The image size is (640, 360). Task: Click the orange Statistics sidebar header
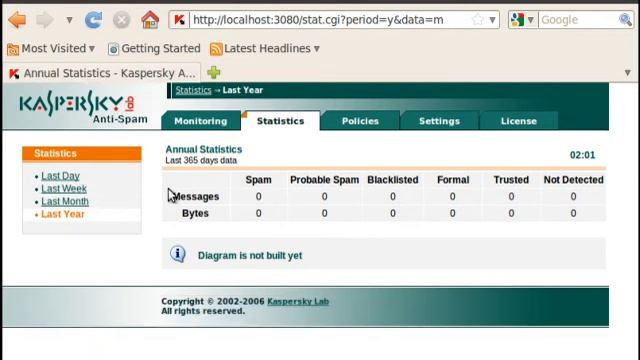tap(82, 153)
